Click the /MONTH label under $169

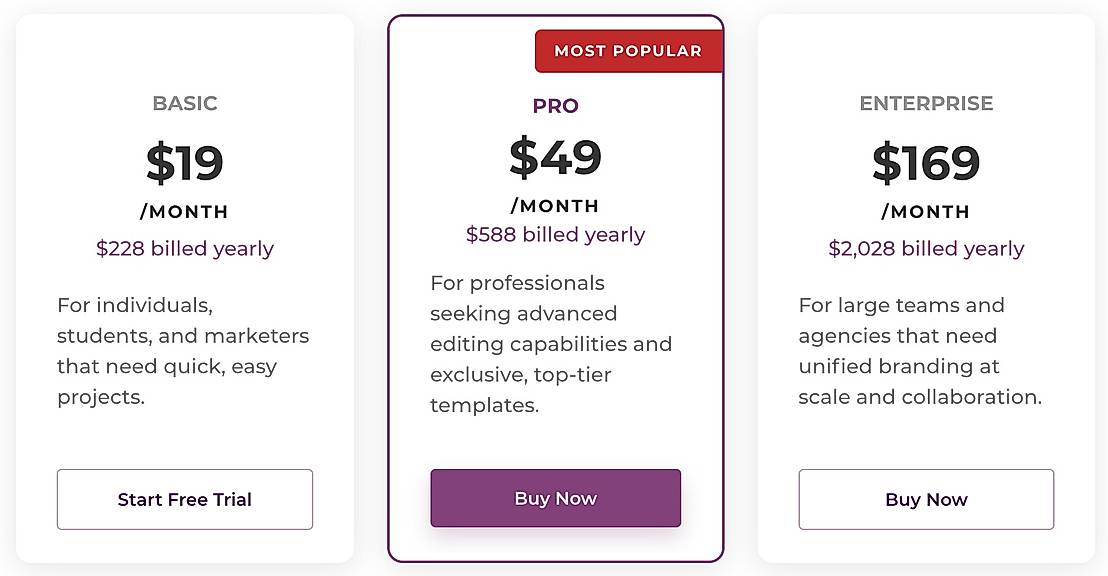pyautogui.click(x=926, y=212)
